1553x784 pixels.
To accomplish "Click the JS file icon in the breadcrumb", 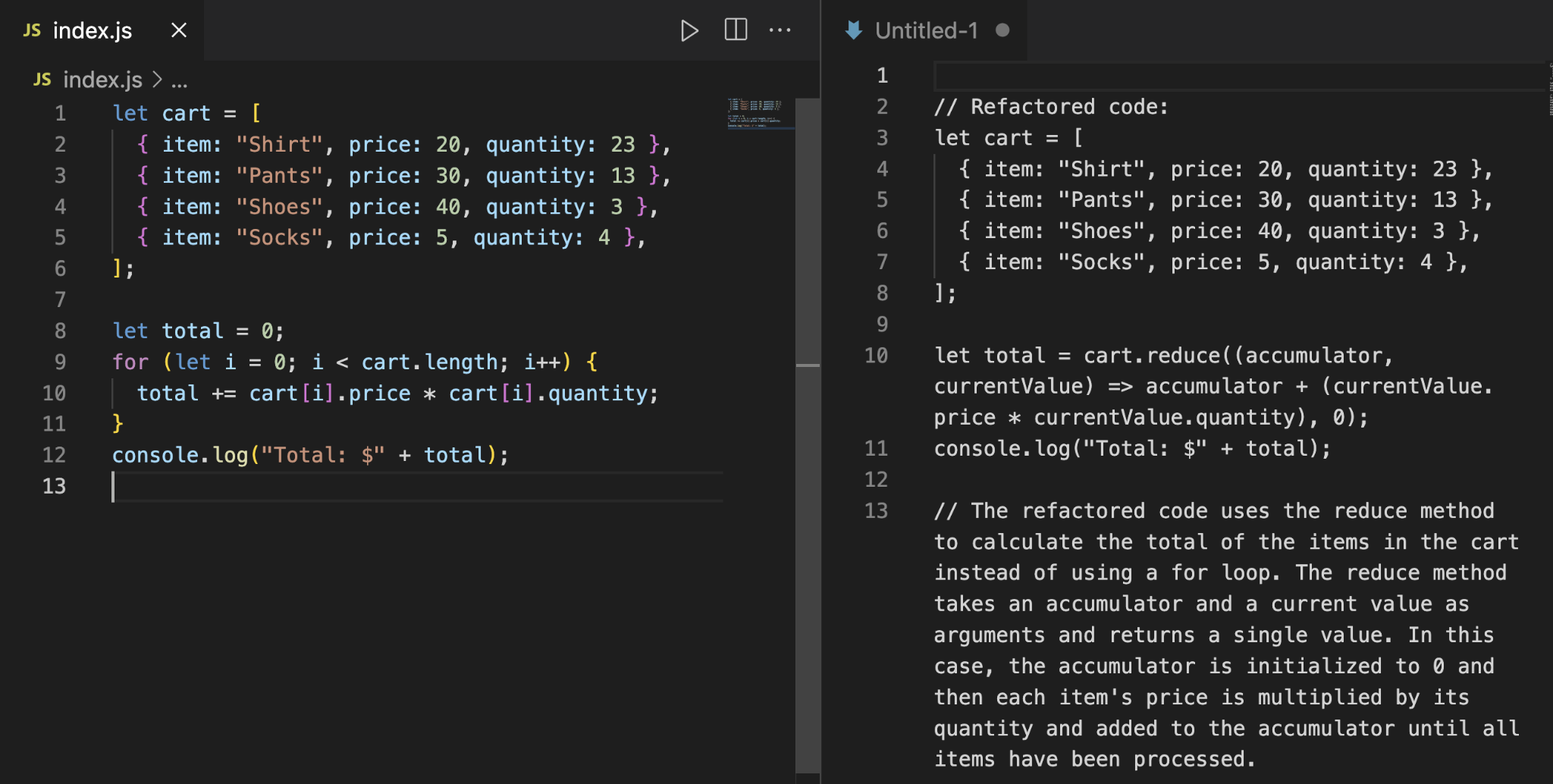I will coord(42,80).
